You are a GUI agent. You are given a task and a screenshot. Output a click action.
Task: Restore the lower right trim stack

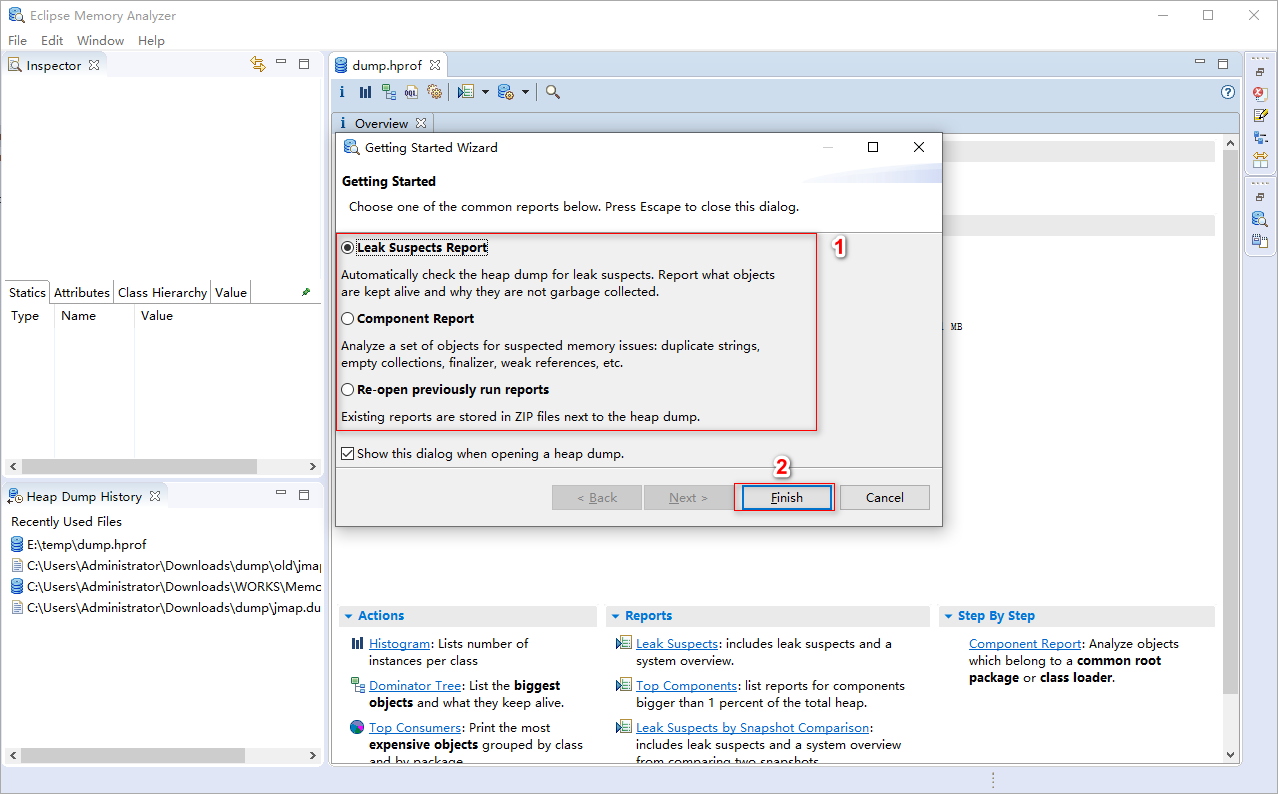tap(1260, 197)
